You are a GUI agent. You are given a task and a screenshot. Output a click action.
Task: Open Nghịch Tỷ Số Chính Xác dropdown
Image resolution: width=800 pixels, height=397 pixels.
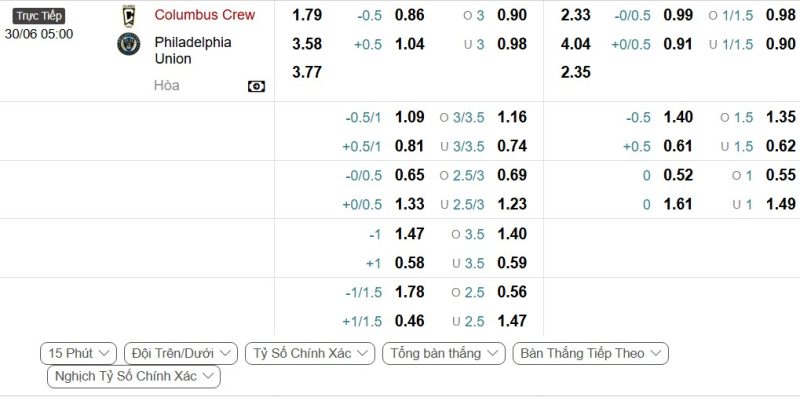[x=134, y=377]
